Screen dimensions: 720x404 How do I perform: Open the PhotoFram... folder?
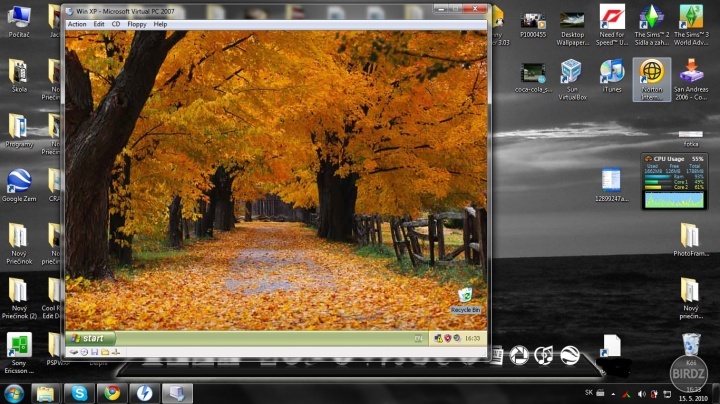[x=691, y=240]
